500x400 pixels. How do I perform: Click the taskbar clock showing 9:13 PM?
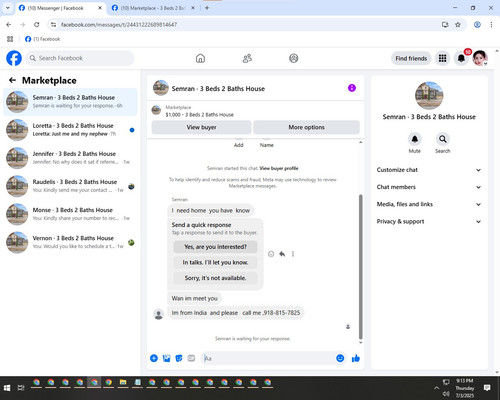(465, 388)
